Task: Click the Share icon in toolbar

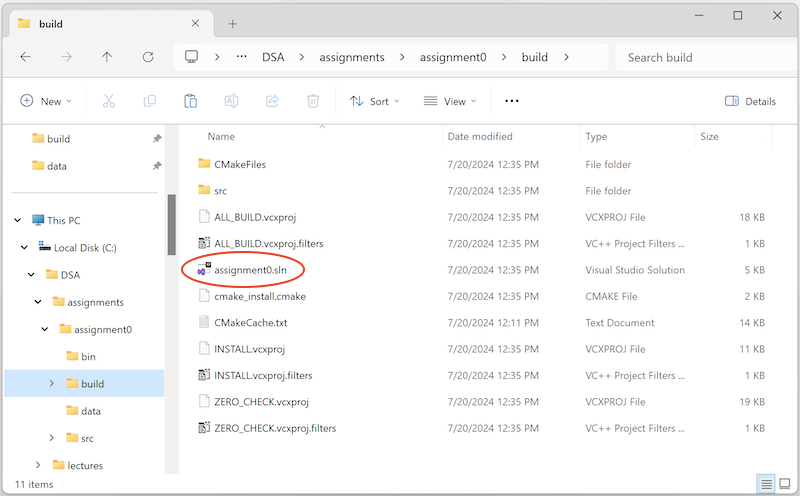Action: pyautogui.click(x=272, y=101)
